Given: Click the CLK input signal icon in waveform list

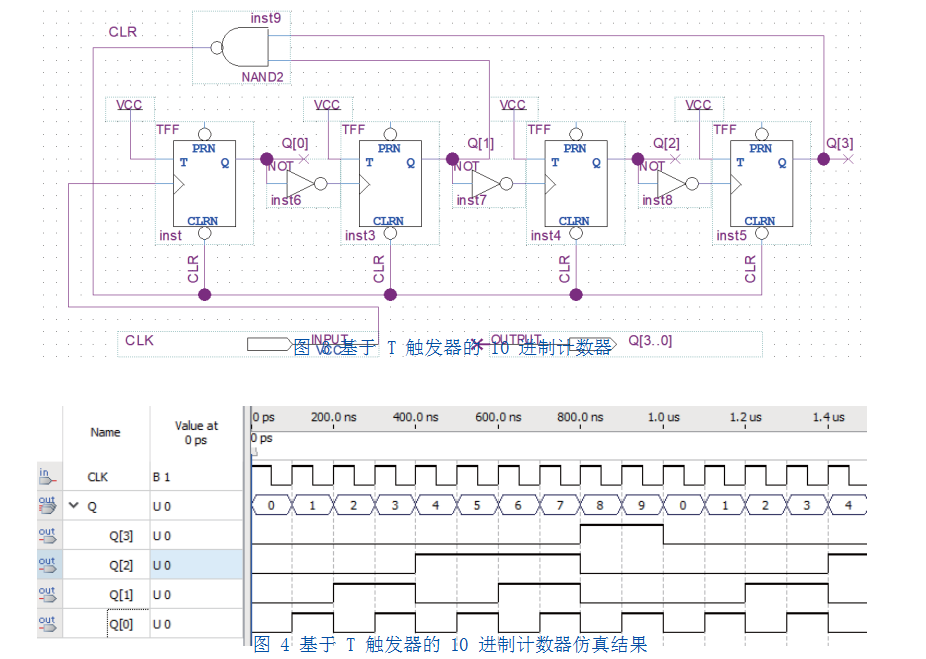Looking at the screenshot, I should [x=47, y=477].
